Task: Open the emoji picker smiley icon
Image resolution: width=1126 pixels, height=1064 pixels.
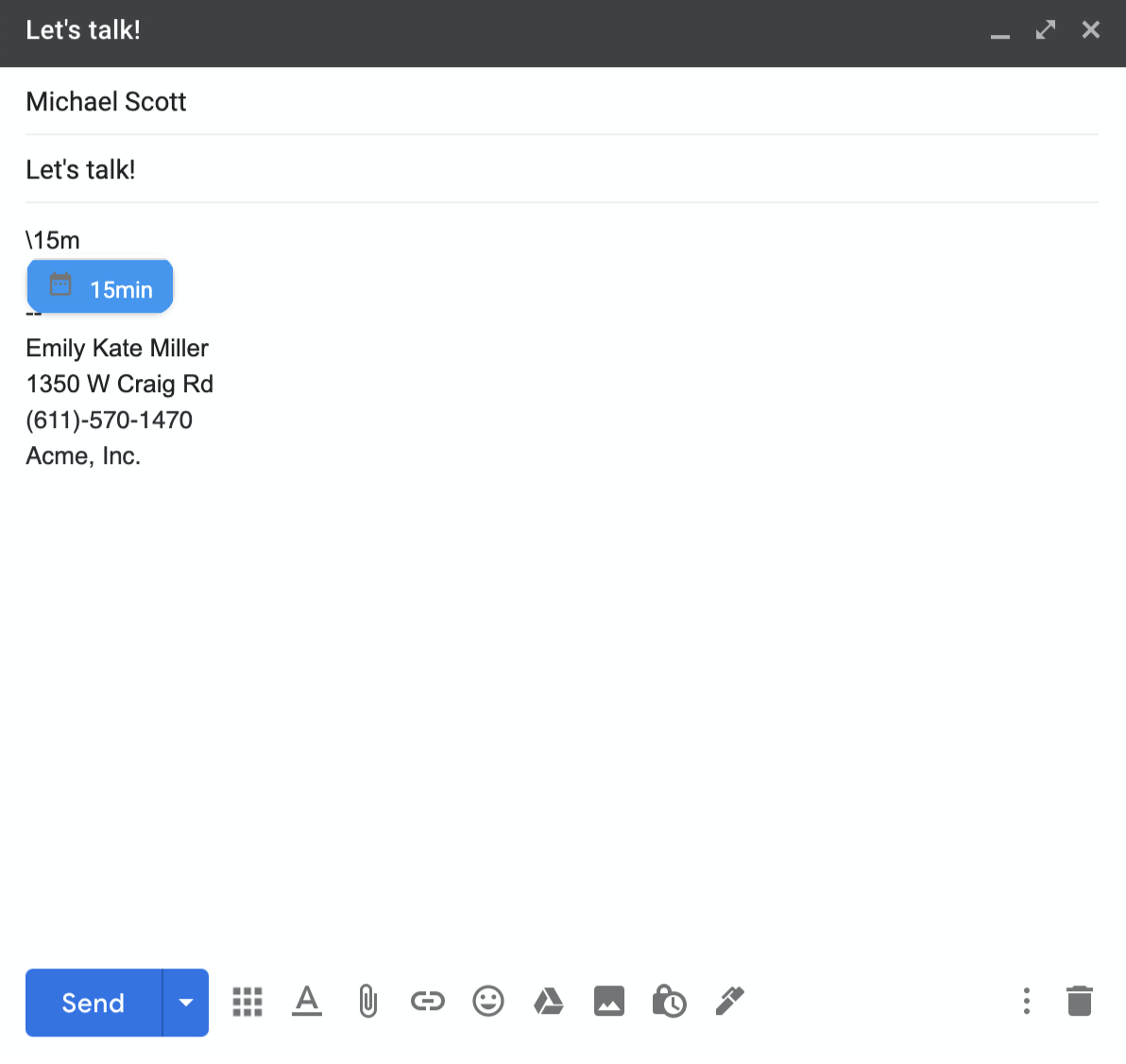Action: pos(488,1001)
